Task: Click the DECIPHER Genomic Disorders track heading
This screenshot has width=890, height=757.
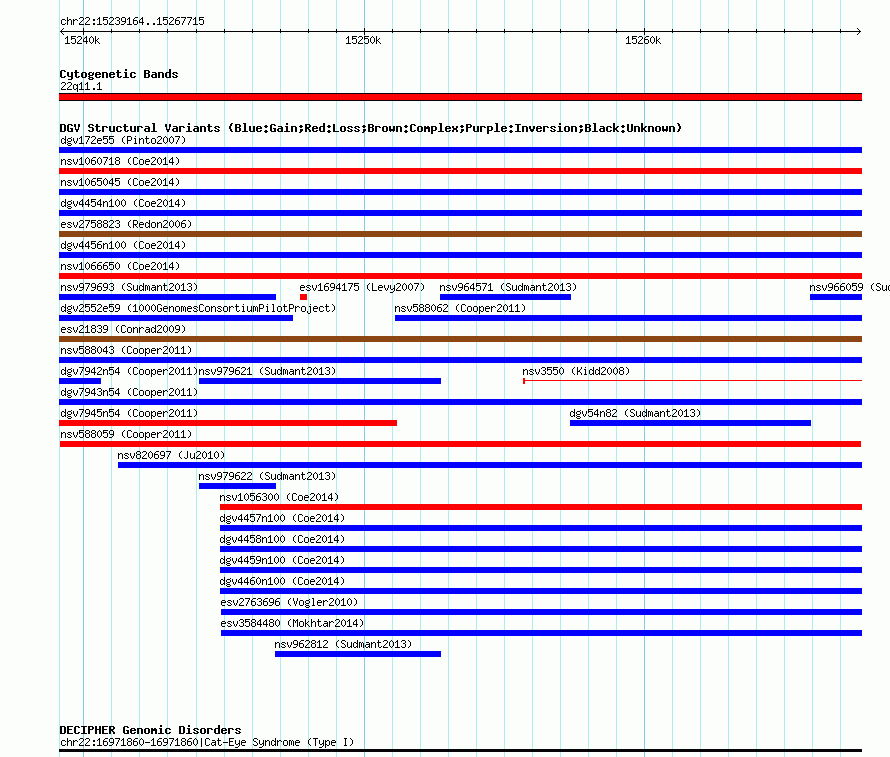Action: tap(150, 730)
